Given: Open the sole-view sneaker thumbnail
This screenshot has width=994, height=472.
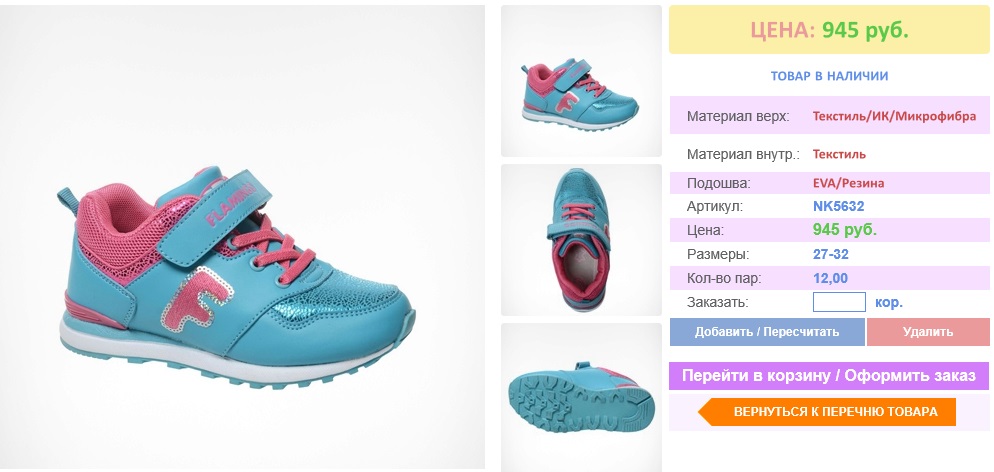Looking at the screenshot, I should [581, 397].
